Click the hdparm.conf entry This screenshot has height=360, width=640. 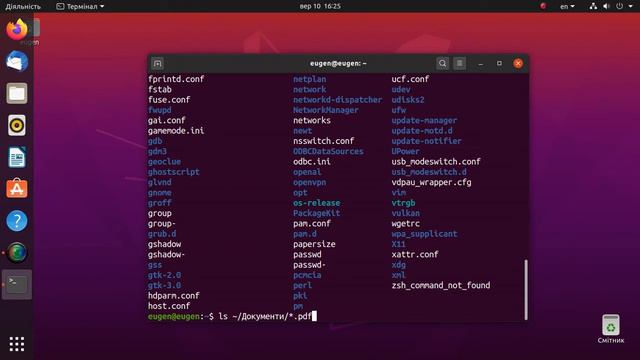[x=174, y=296]
